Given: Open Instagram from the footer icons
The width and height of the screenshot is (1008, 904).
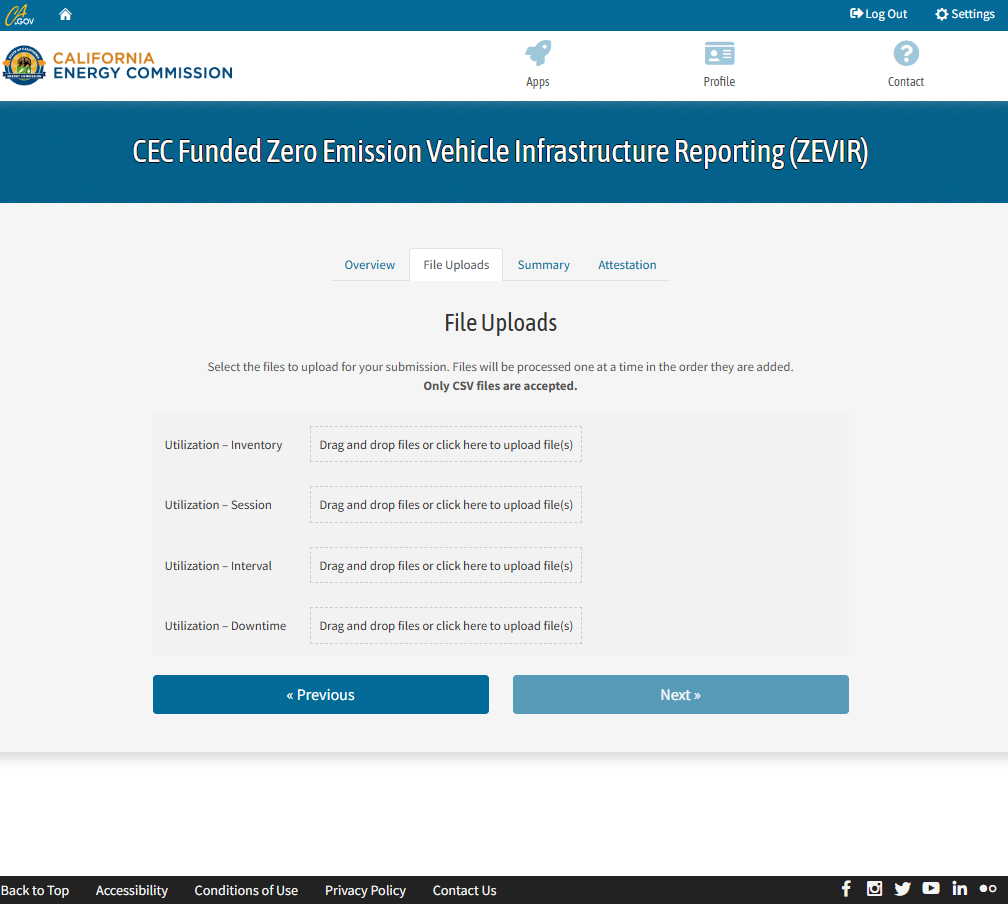Looking at the screenshot, I should (874, 888).
